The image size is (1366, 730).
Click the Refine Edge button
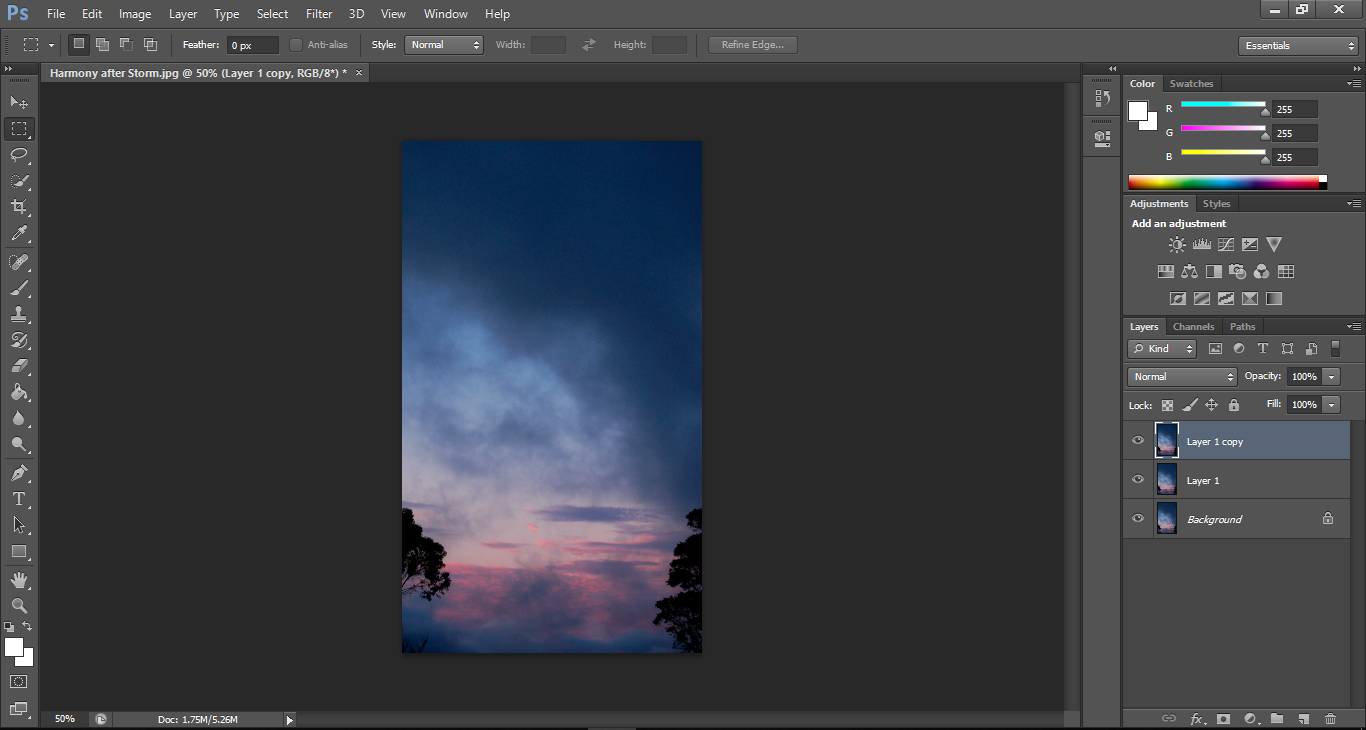pyautogui.click(x=752, y=45)
